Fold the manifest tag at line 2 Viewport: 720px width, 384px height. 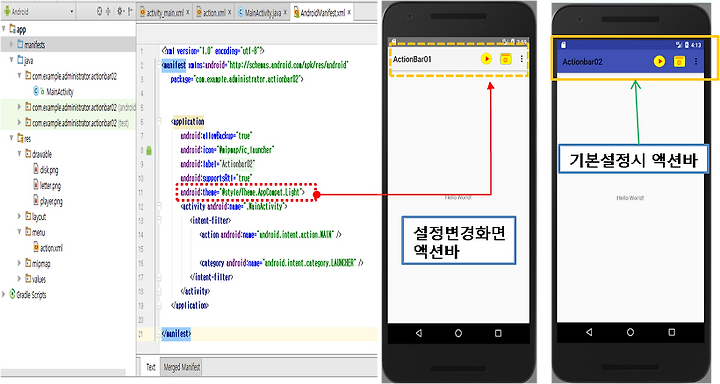pos(159,65)
